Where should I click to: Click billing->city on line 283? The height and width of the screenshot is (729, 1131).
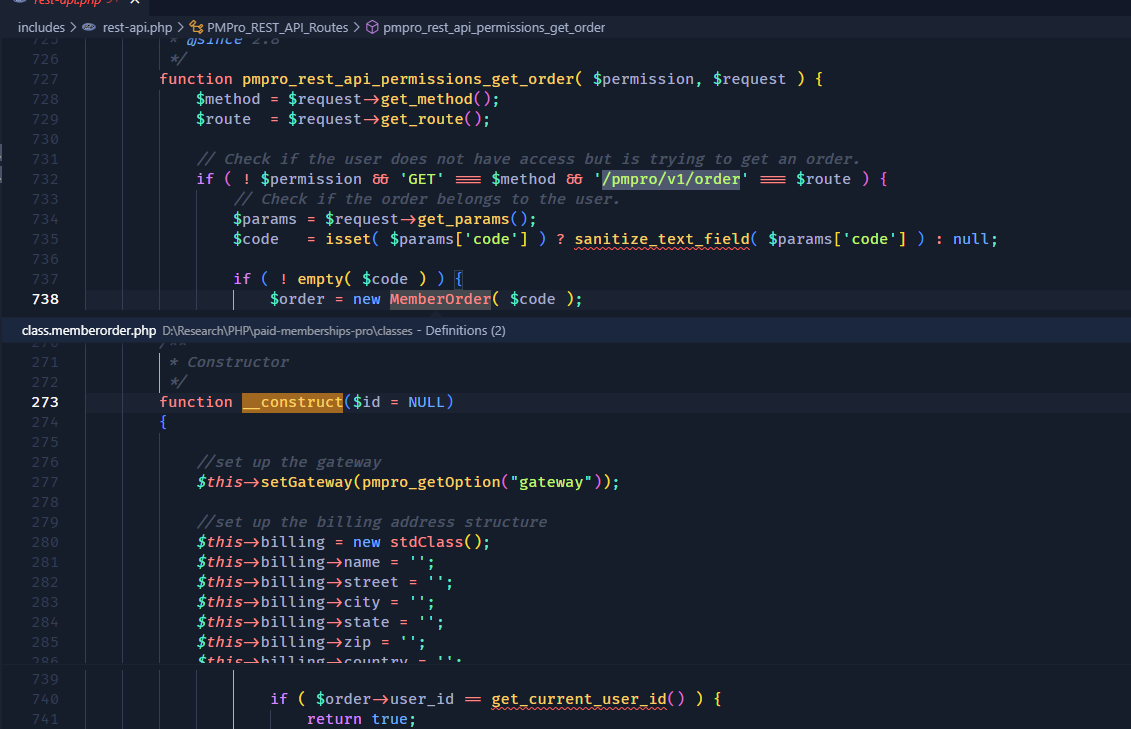coord(320,602)
